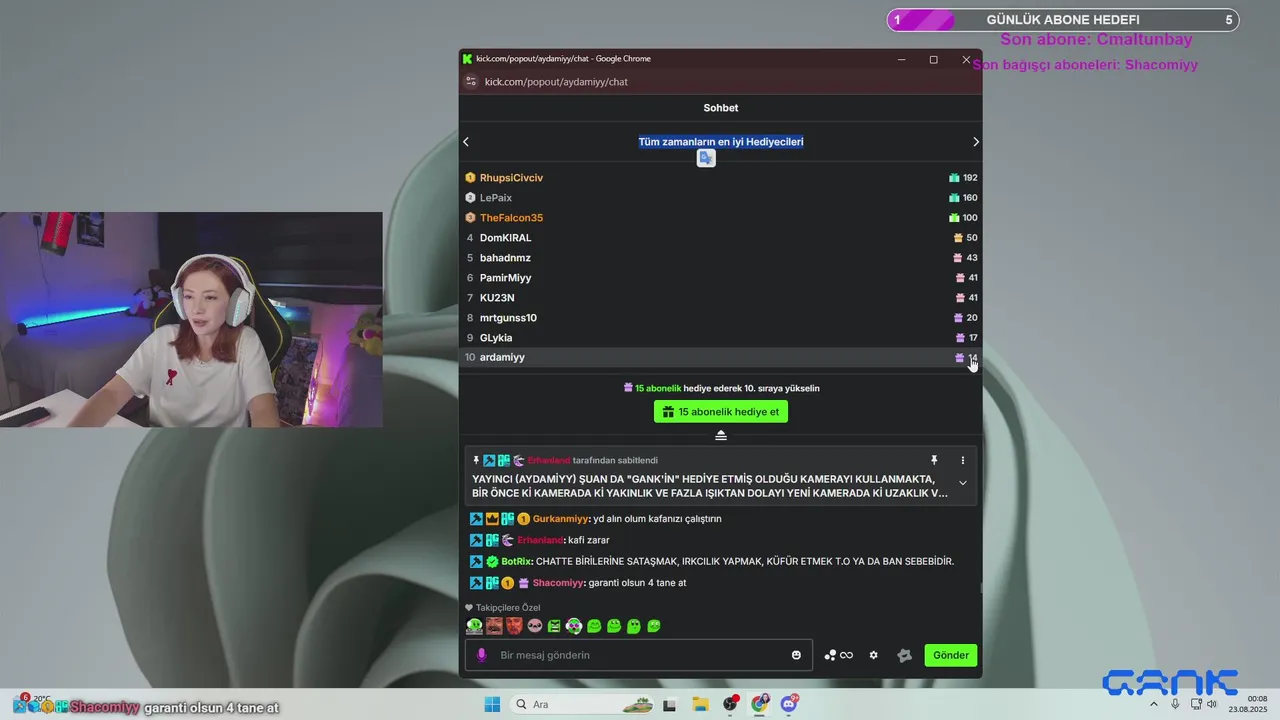This screenshot has width=1280, height=720.
Task: Insert the second emote with mustached face
Action: pos(494,626)
